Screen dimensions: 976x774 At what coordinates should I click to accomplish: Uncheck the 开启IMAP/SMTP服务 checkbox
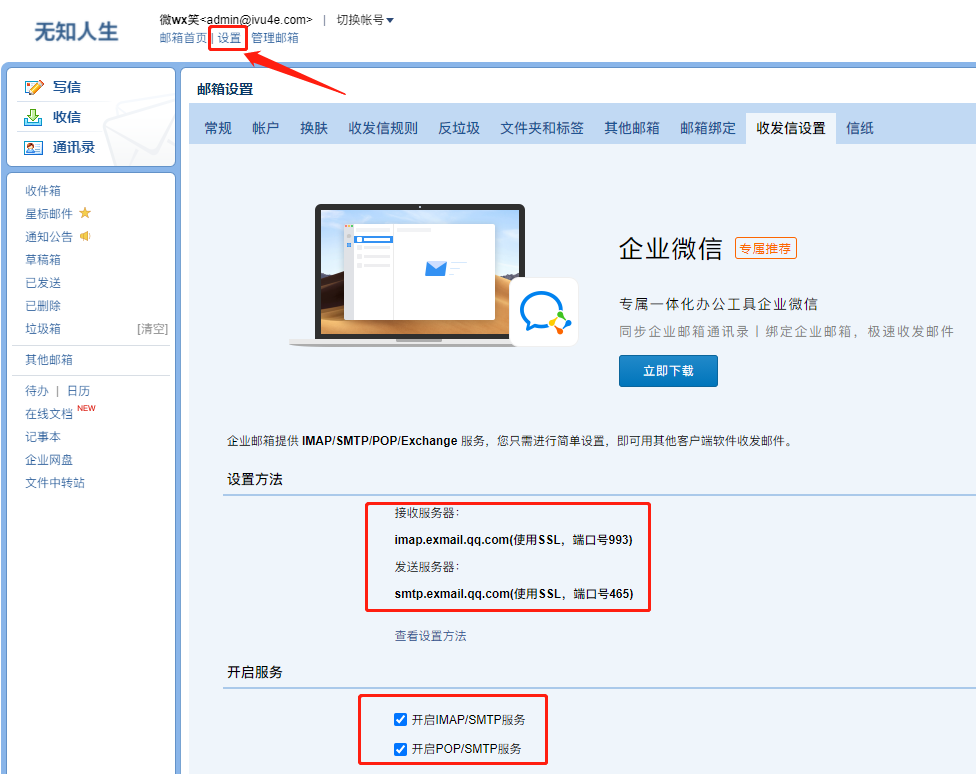(401, 719)
